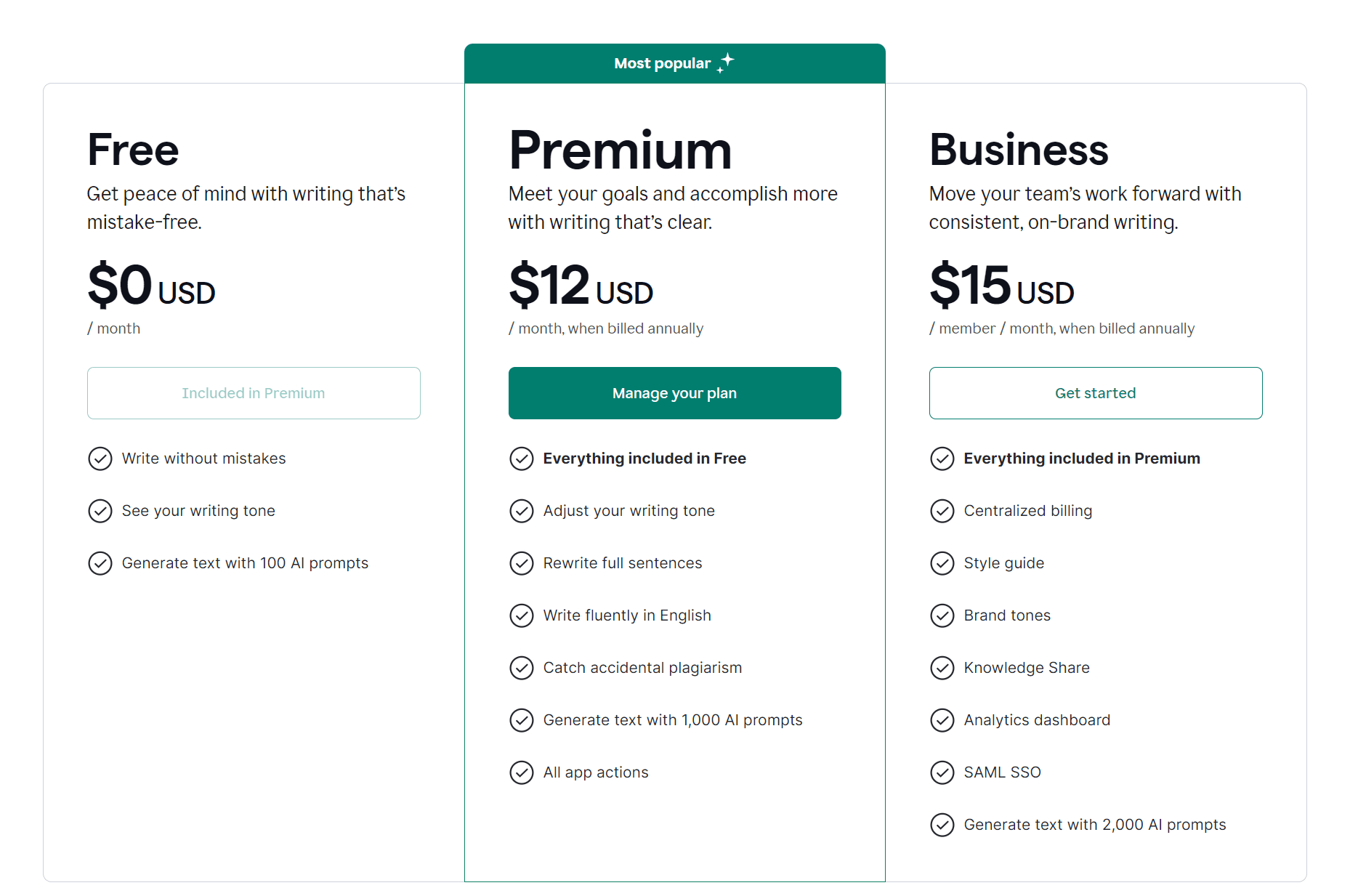Click the Included in Premium button

coord(254,393)
